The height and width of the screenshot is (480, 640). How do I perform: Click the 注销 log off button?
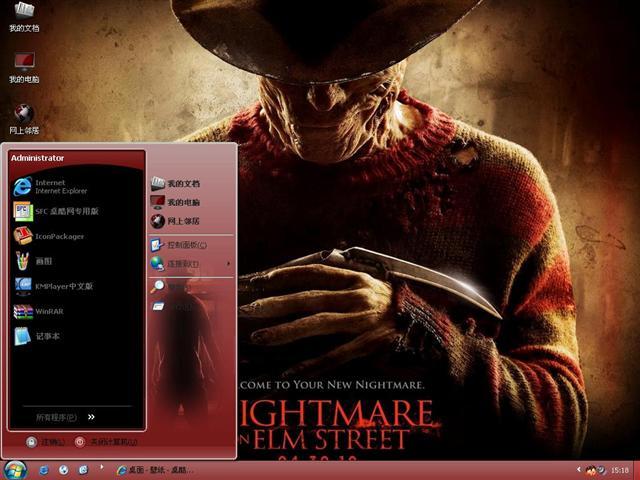click(x=45, y=442)
